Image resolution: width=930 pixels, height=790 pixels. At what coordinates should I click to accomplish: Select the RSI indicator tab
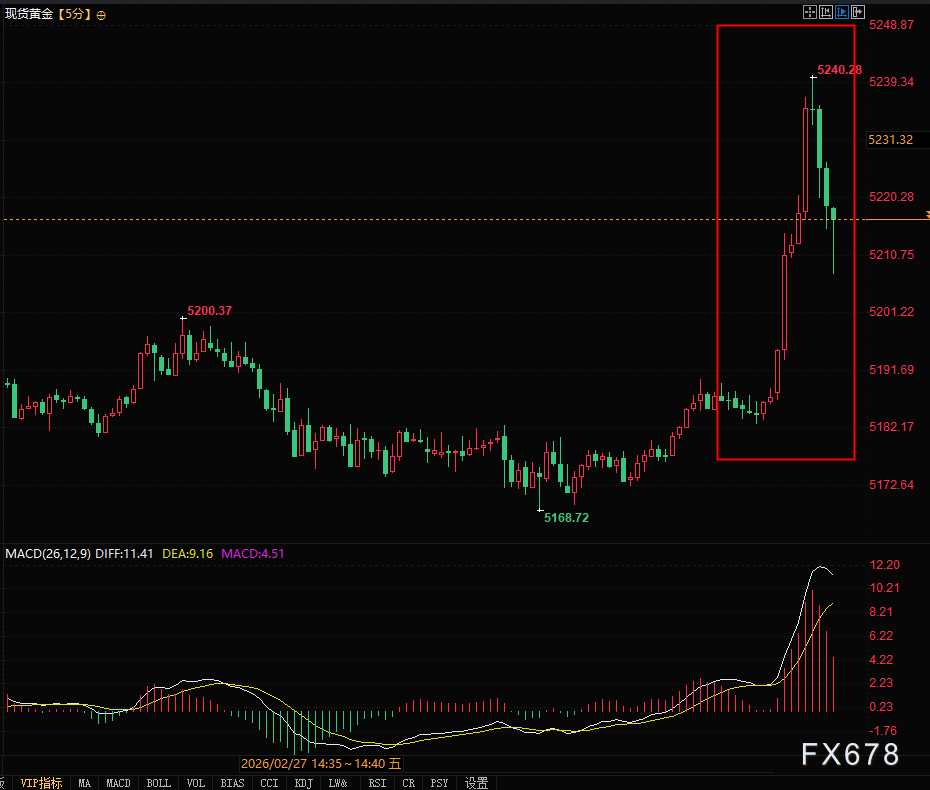[x=376, y=782]
